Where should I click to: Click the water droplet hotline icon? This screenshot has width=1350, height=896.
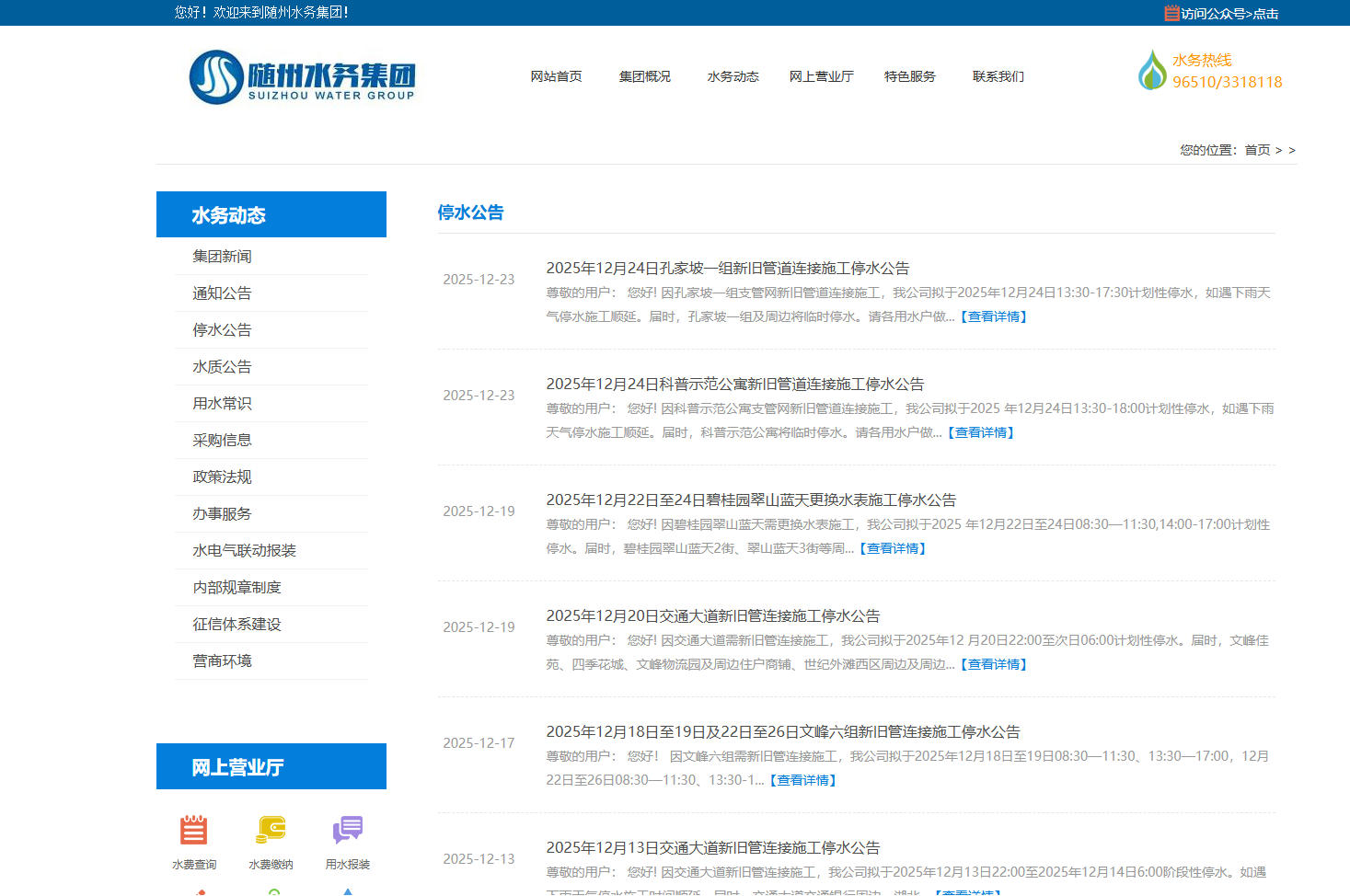point(1151,71)
